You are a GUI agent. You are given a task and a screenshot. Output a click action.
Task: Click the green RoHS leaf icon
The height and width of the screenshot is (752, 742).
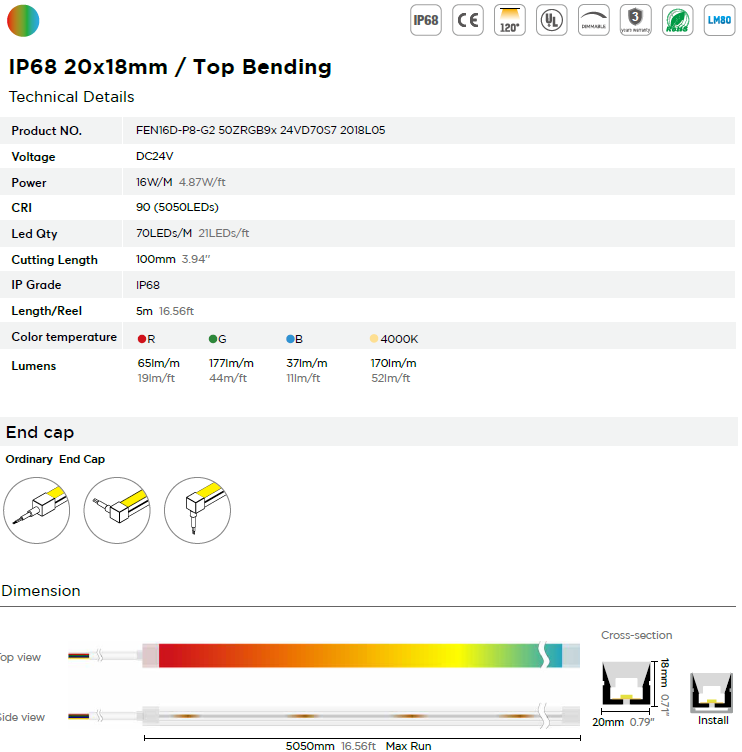677,20
